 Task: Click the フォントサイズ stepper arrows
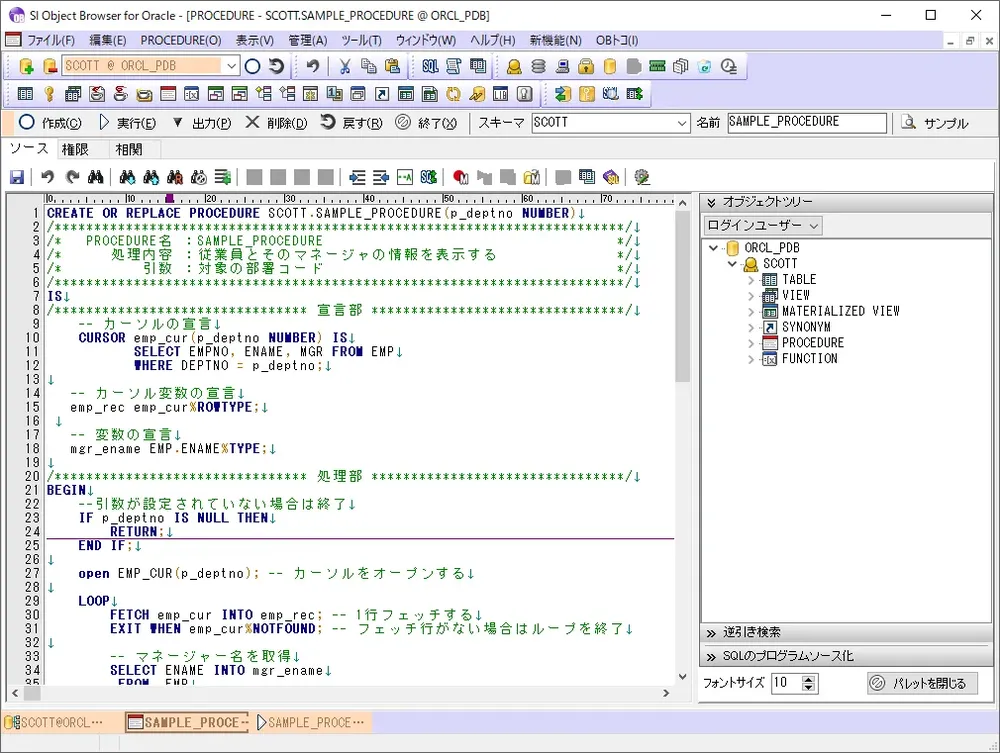point(809,684)
